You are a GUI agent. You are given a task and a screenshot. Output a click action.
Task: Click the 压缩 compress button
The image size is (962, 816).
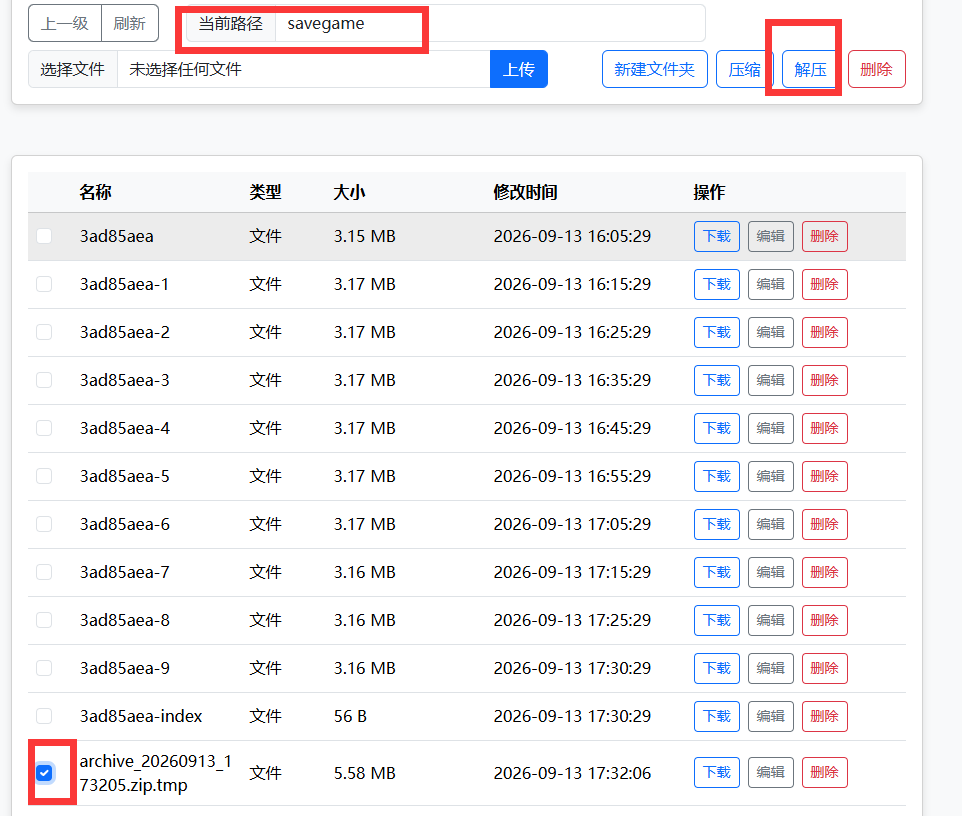click(x=744, y=69)
